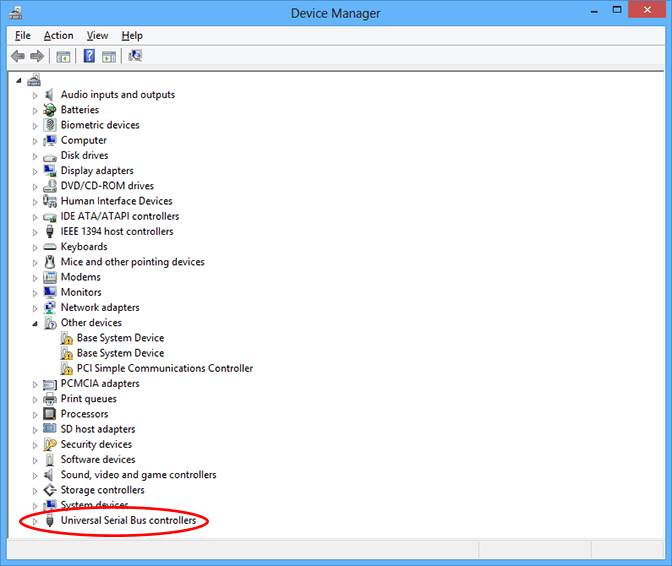Viewport: 672px width, 566px height.
Task: Select the first Base System Device entry
Action: click(x=120, y=338)
